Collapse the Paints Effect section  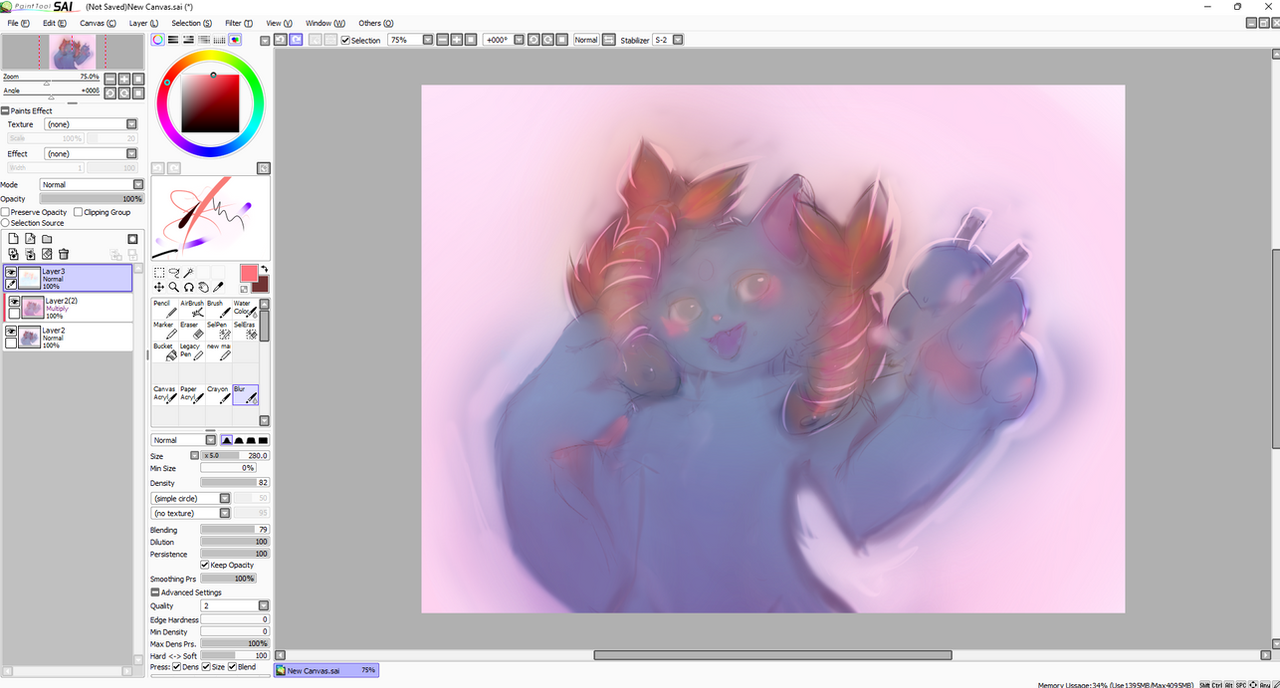5,111
